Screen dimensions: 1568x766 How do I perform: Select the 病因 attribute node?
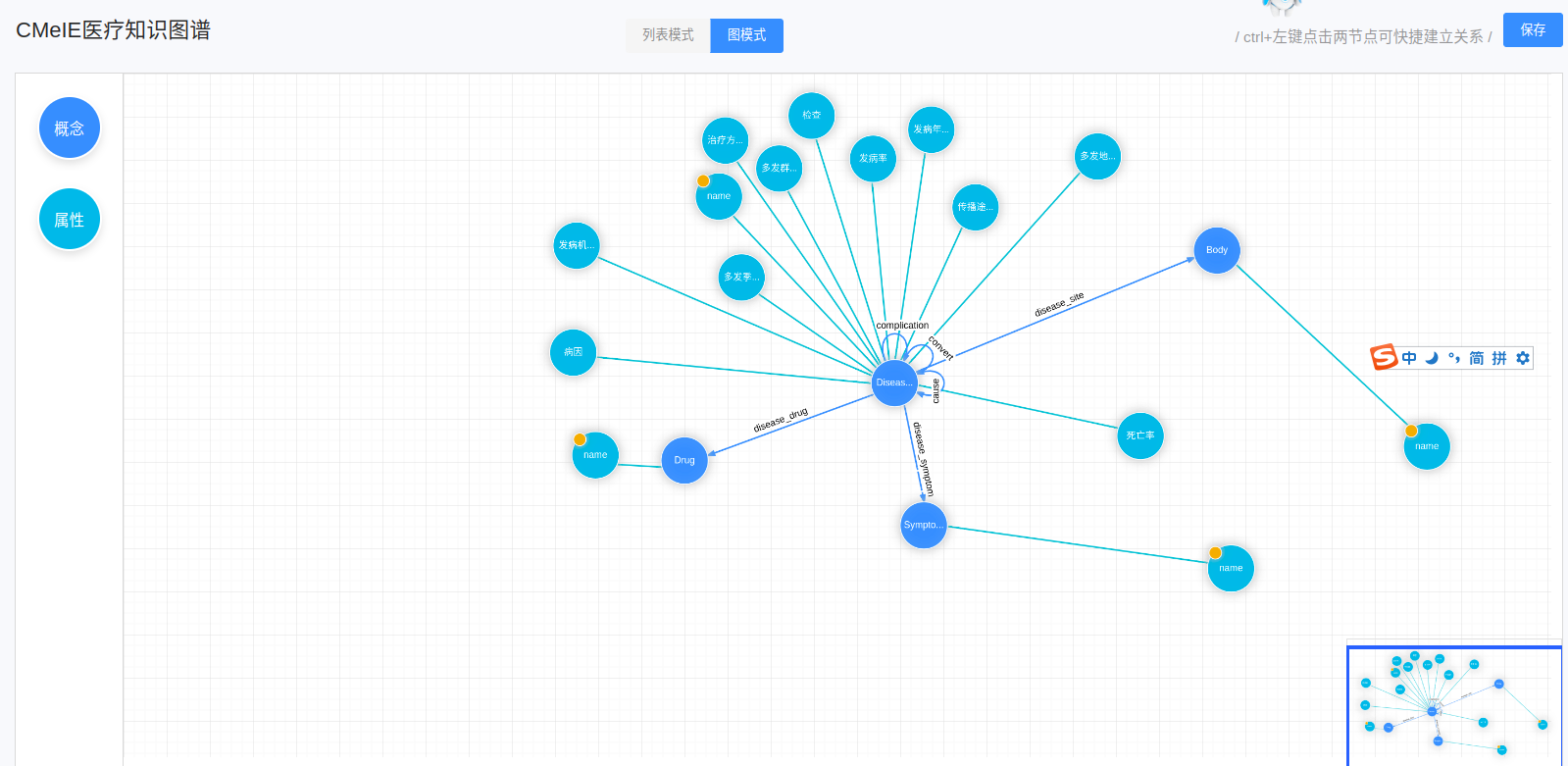[574, 352]
